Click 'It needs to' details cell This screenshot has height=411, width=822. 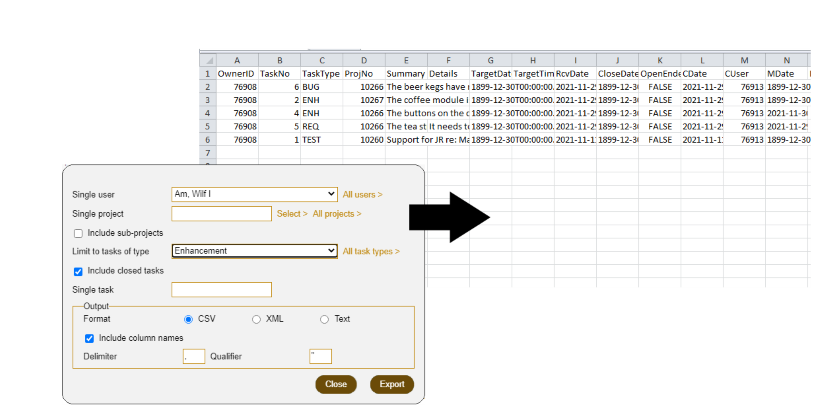(448, 126)
